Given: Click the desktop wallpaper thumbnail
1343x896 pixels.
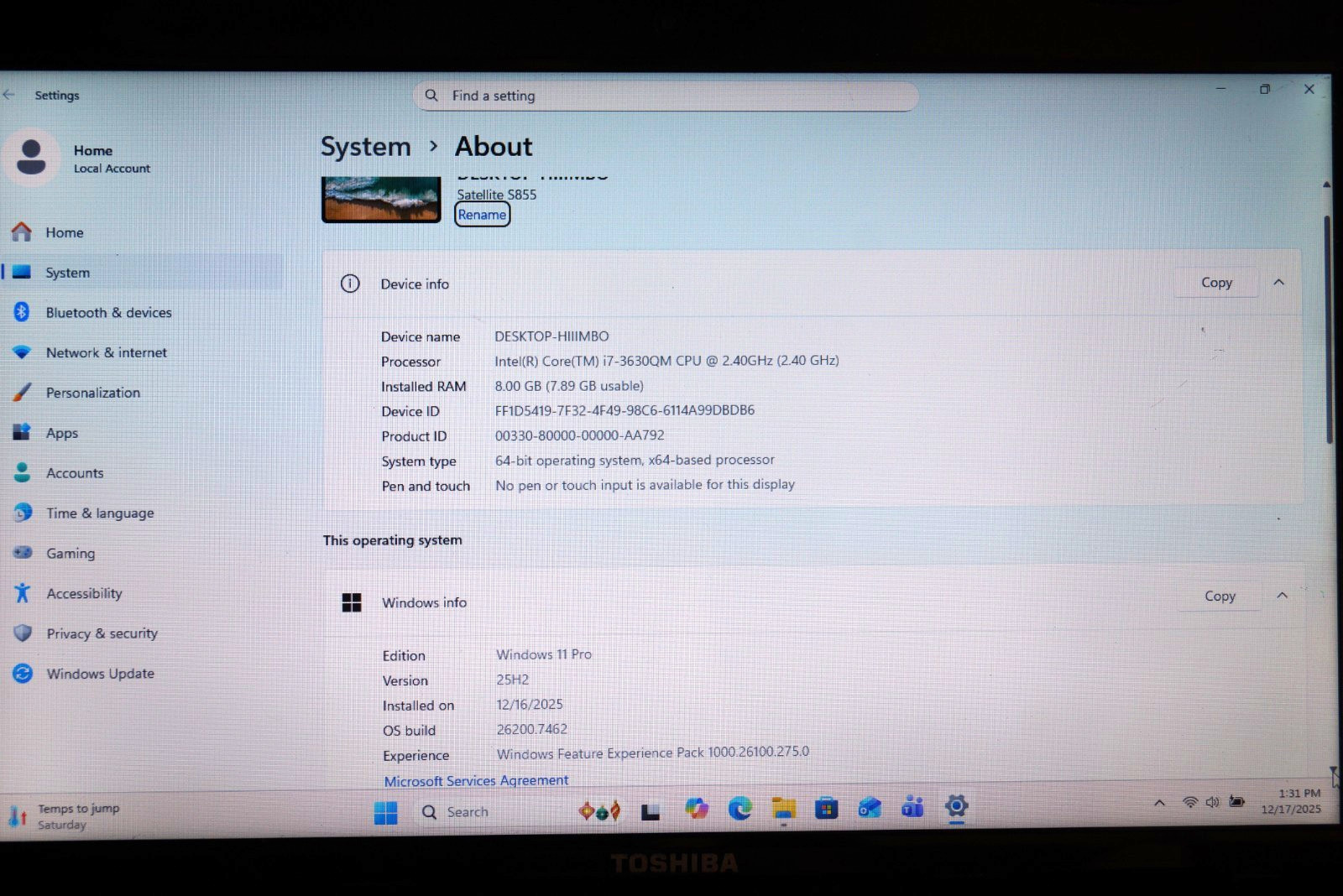Looking at the screenshot, I should pyautogui.click(x=381, y=200).
